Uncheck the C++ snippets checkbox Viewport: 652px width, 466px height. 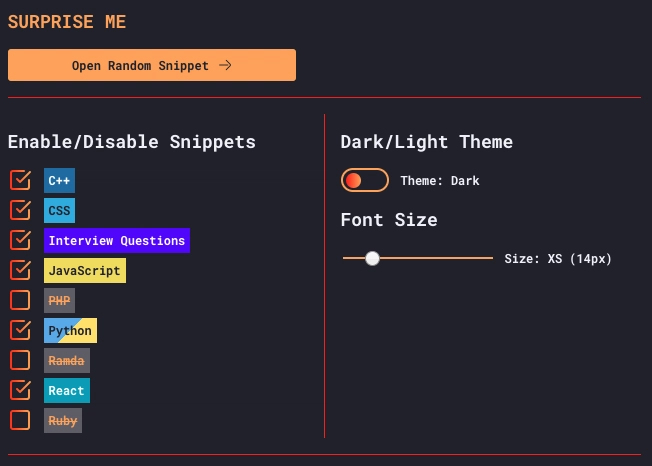click(20, 180)
